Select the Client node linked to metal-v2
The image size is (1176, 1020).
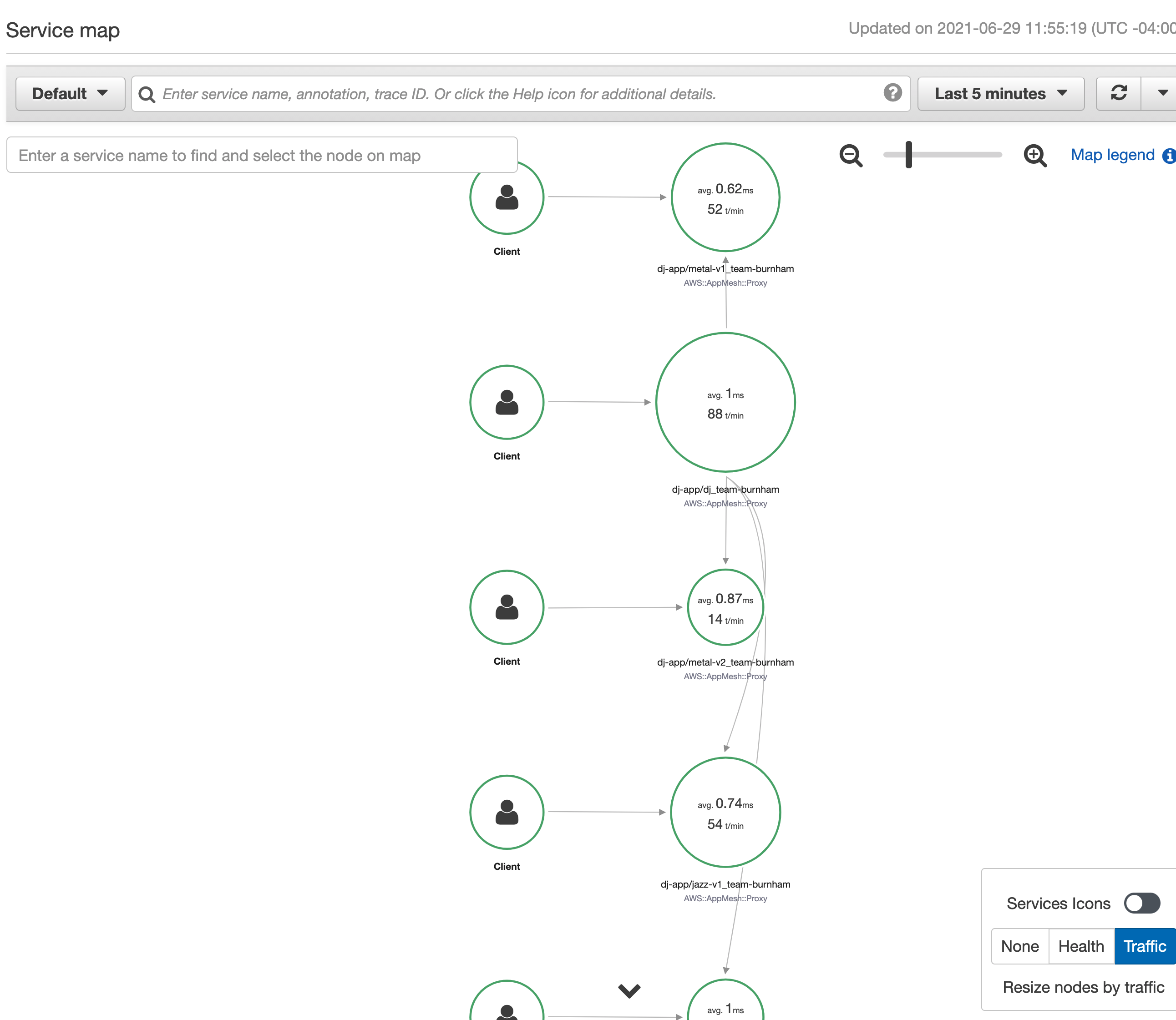click(x=507, y=607)
